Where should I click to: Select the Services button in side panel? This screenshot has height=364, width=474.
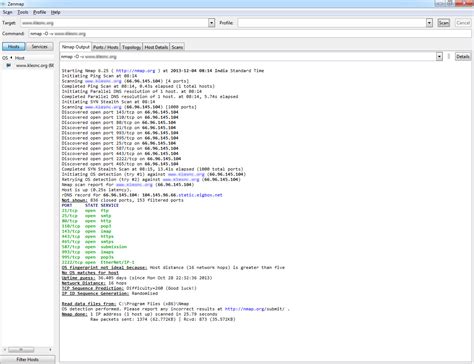coord(40,47)
